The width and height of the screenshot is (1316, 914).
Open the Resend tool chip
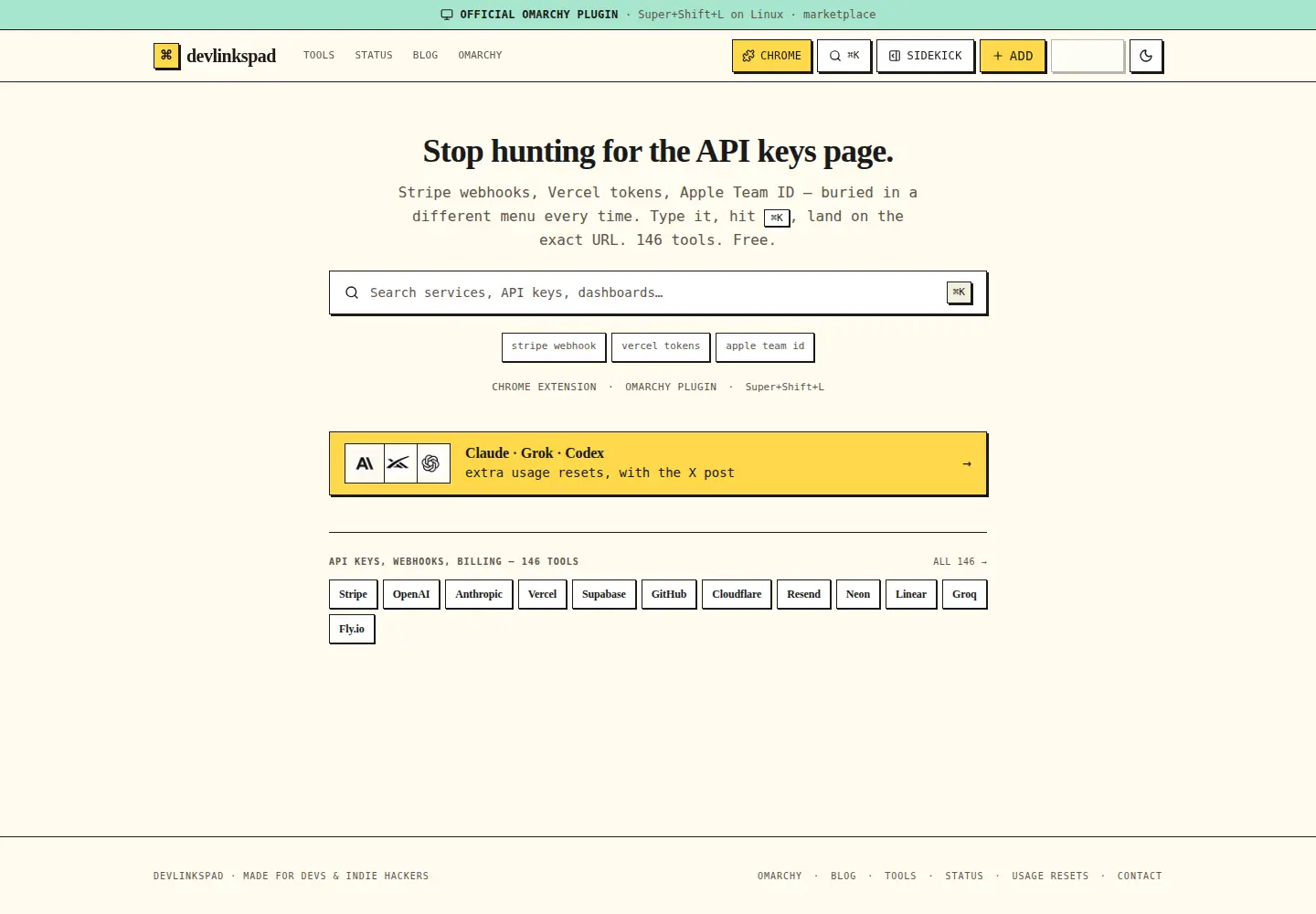click(804, 594)
